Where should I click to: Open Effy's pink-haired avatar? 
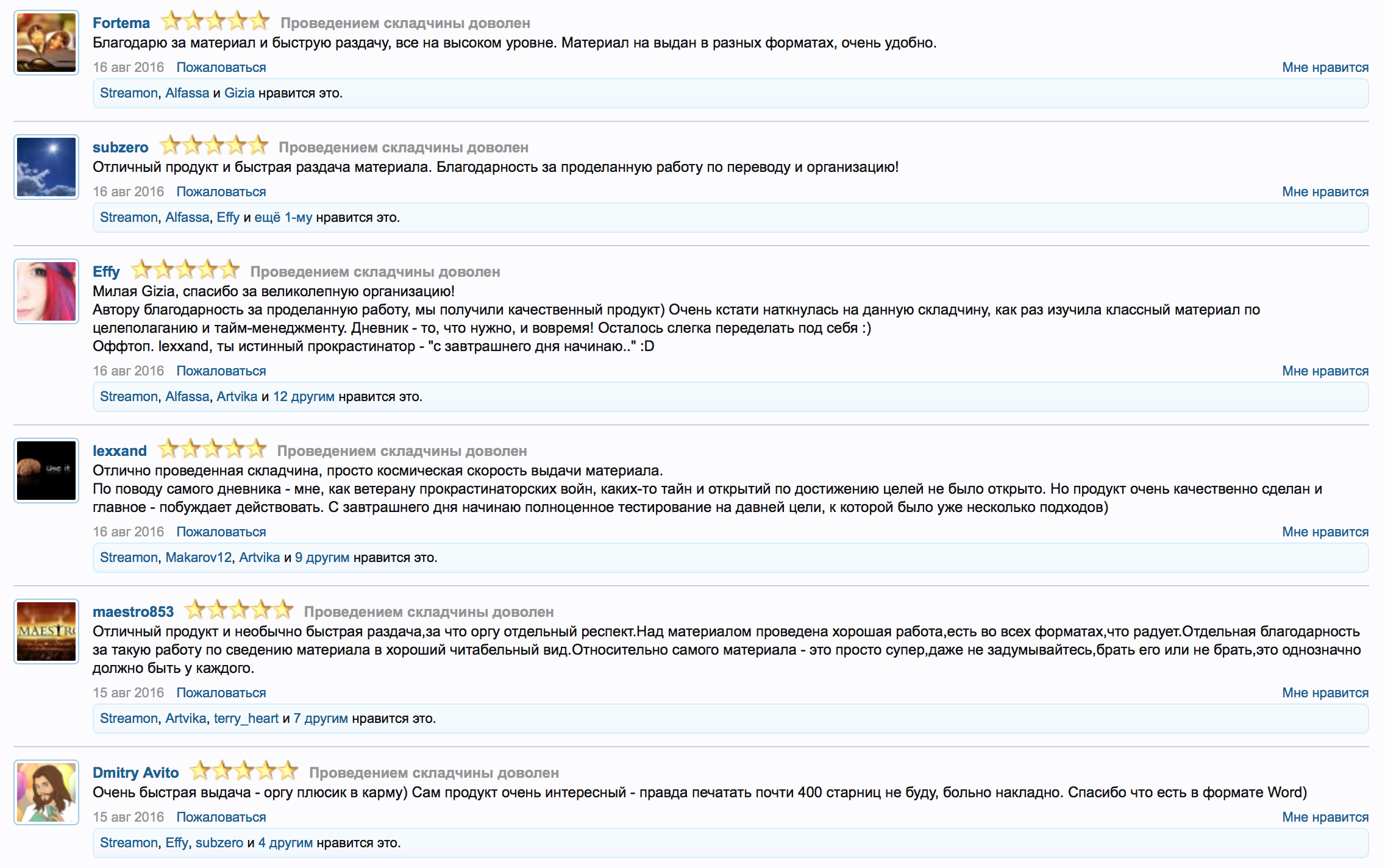[x=46, y=291]
